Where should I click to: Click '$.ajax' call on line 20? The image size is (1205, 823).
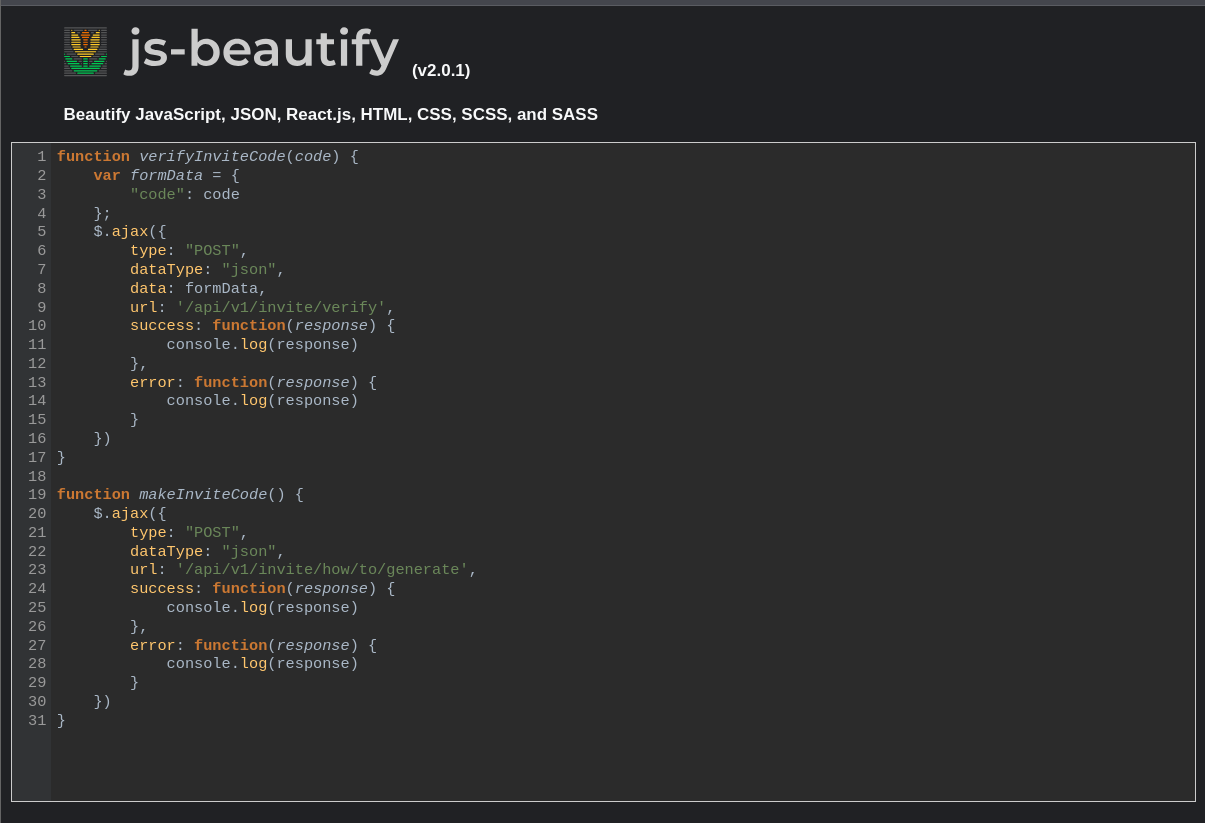coord(121,514)
